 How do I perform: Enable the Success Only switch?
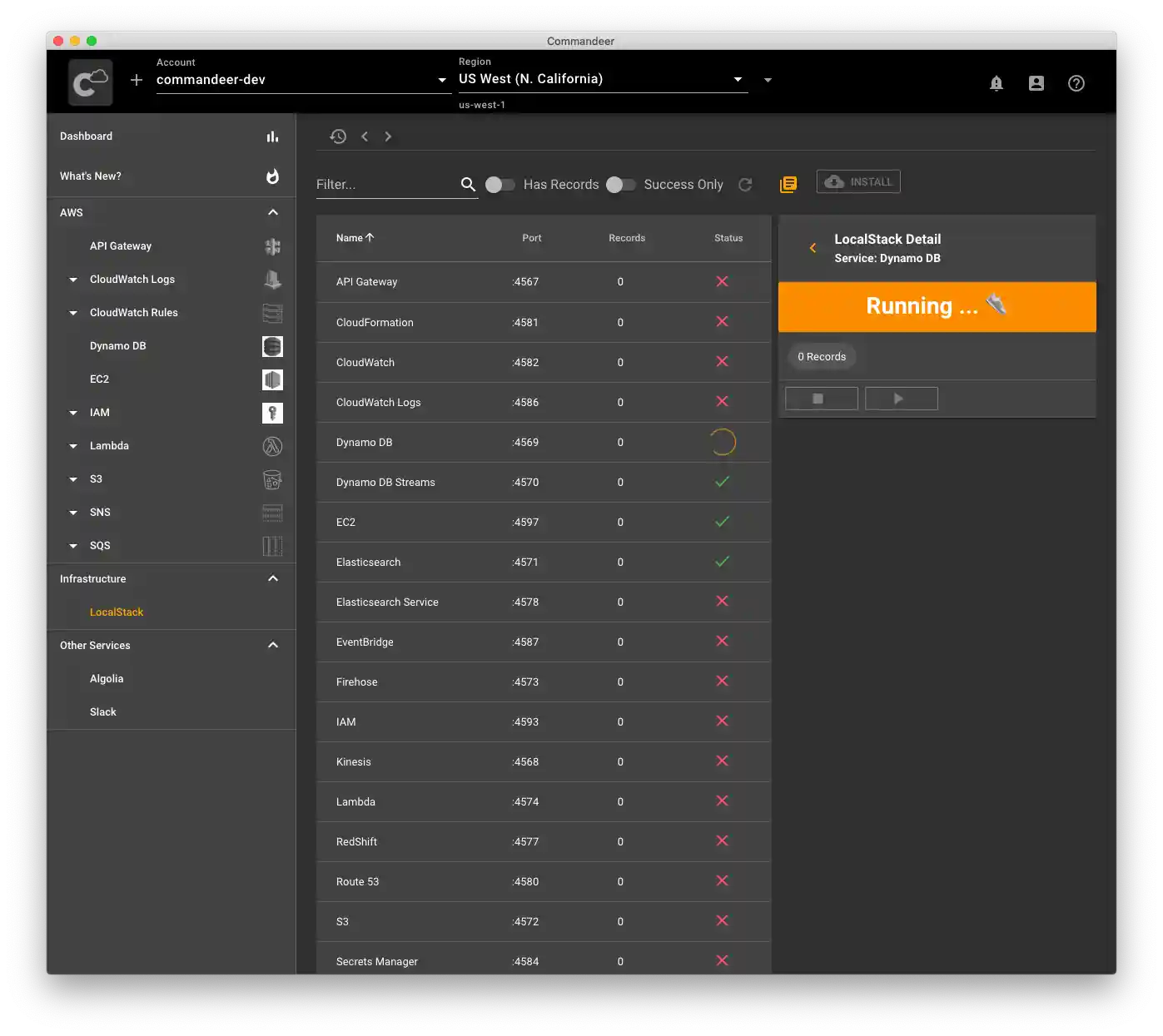(x=621, y=185)
